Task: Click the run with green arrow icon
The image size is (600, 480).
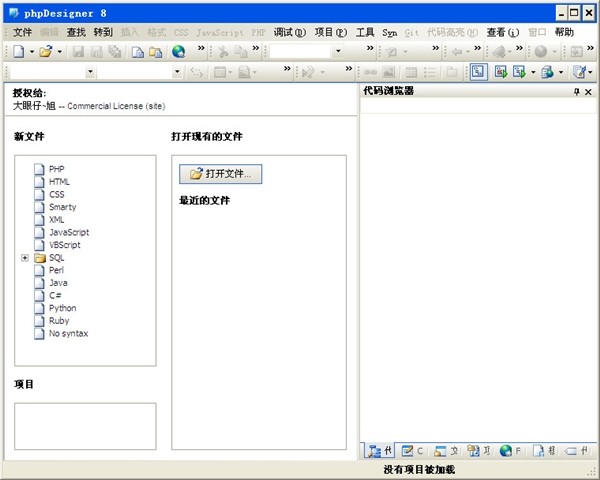Action: click(501, 72)
